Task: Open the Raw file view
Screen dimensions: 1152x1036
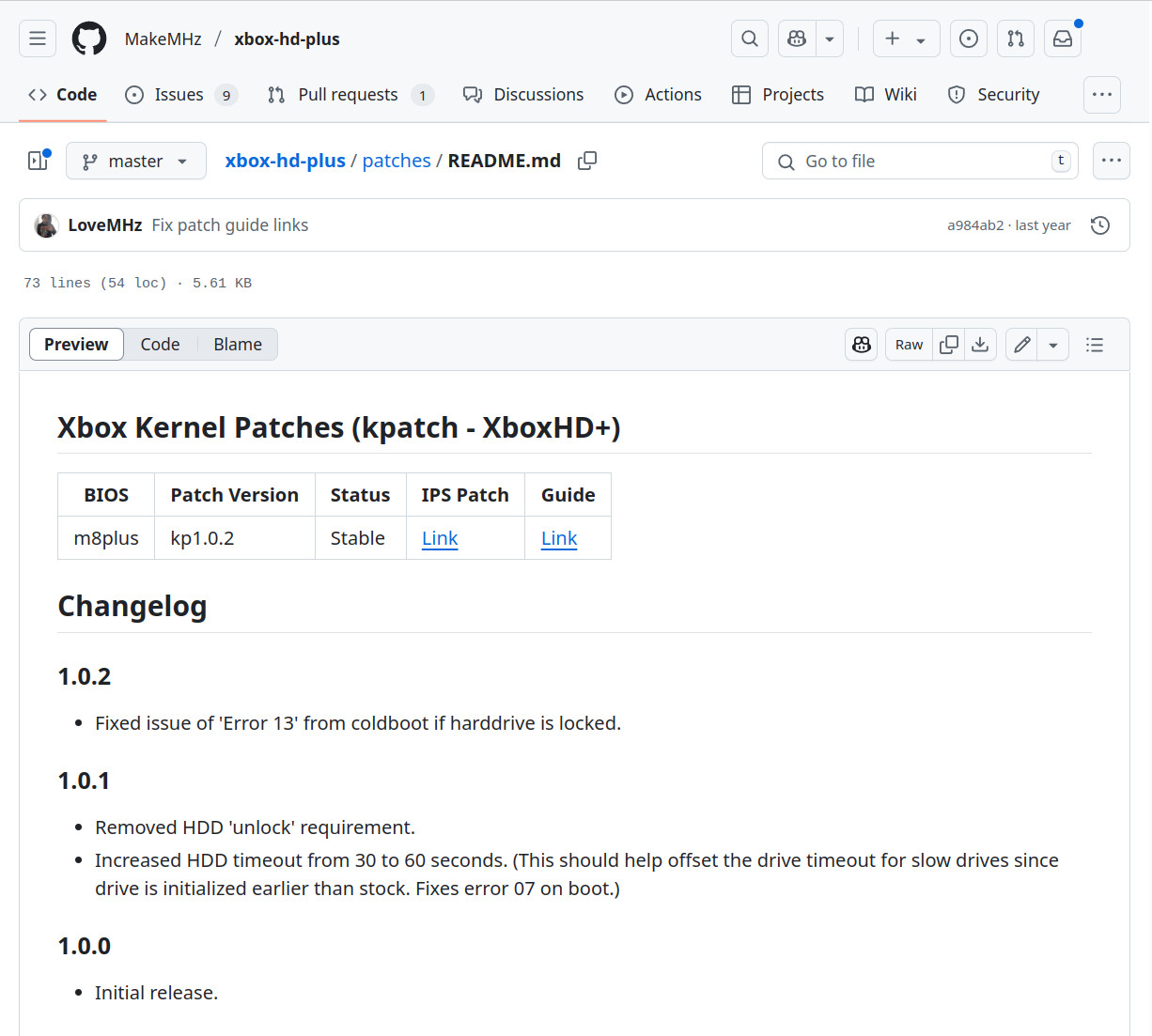Action: [909, 345]
